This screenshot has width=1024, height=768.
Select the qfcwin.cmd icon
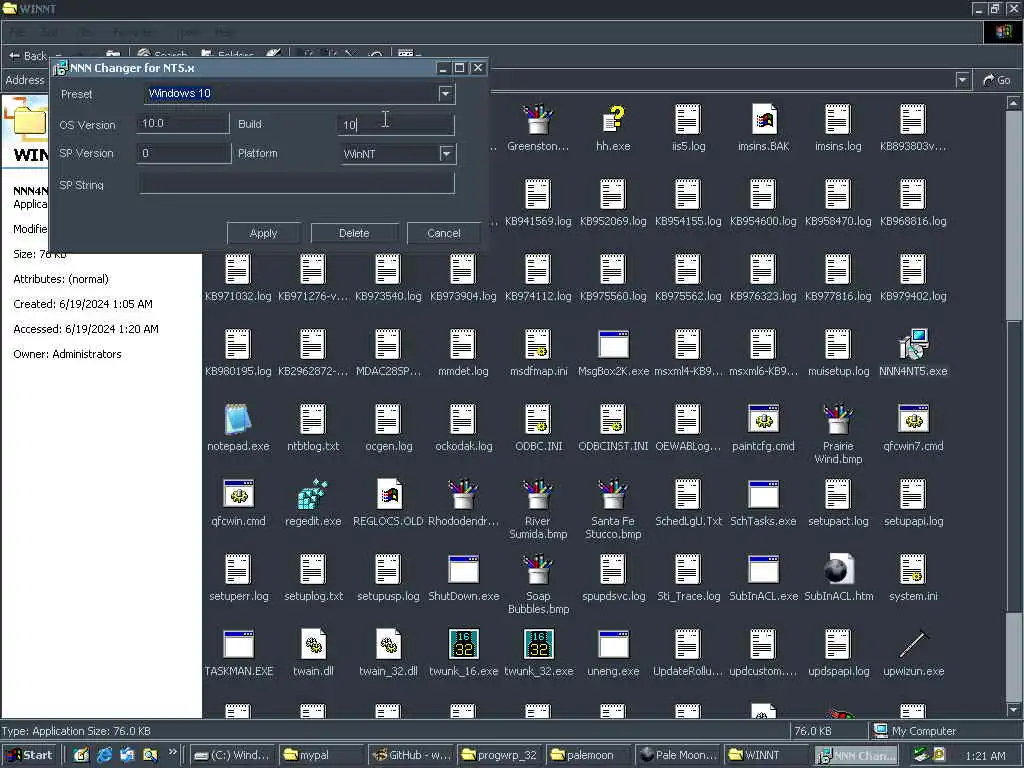click(238, 494)
